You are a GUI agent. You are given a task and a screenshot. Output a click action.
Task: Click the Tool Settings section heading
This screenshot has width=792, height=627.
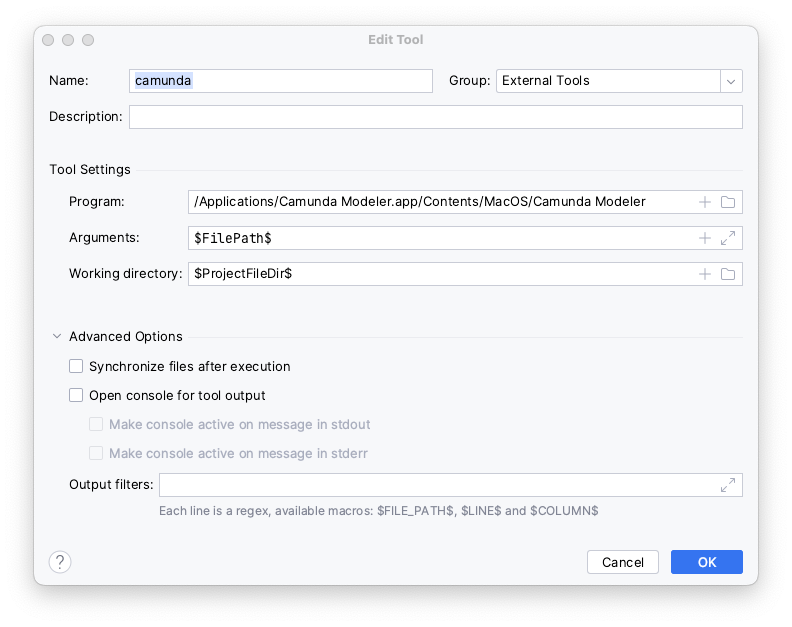(90, 169)
